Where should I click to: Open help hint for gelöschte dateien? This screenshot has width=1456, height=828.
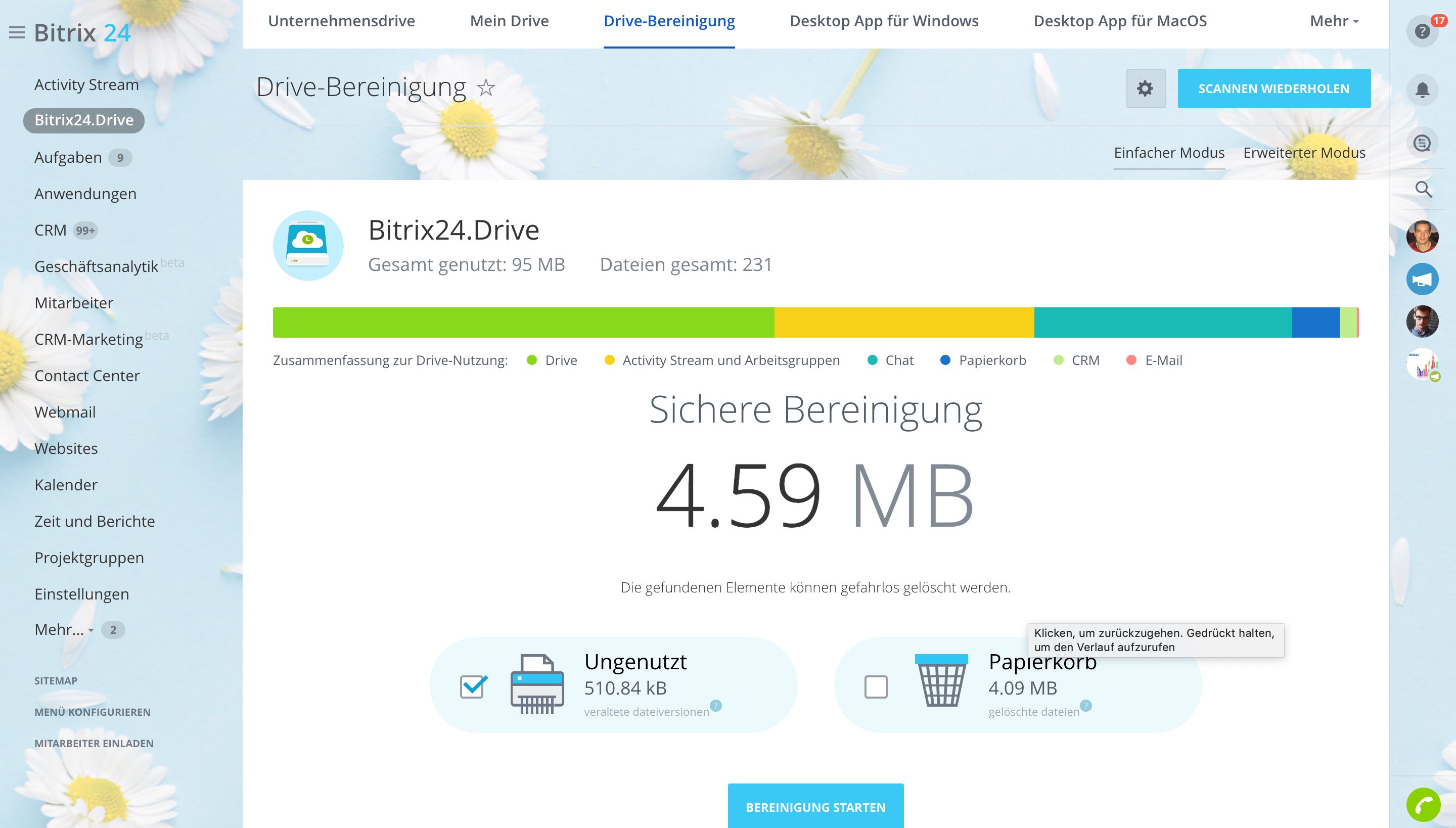pyautogui.click(x=1086, y=705)
